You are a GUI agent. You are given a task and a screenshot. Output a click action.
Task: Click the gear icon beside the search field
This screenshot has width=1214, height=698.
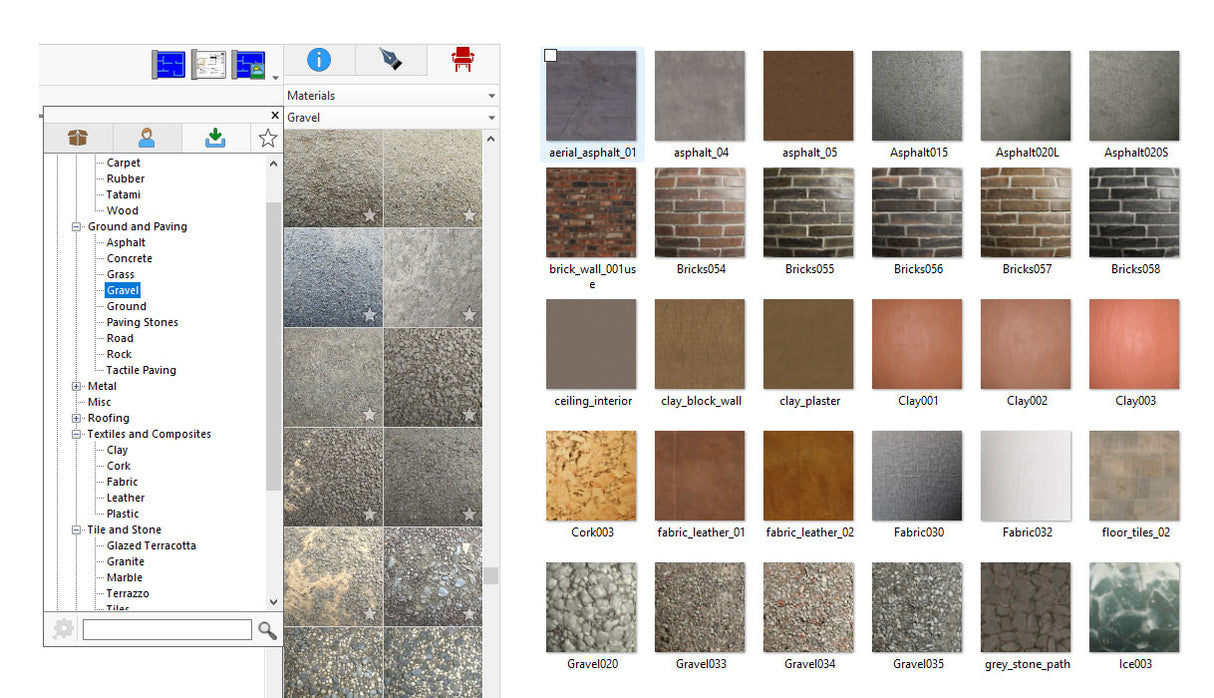click(63, 630)
